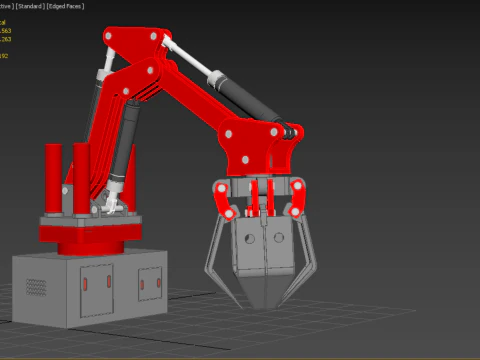The width and height of the screenshot is (480, 360).
Task: Open the [Edged Faces] viewport display menu
Action: click(65, 6)
